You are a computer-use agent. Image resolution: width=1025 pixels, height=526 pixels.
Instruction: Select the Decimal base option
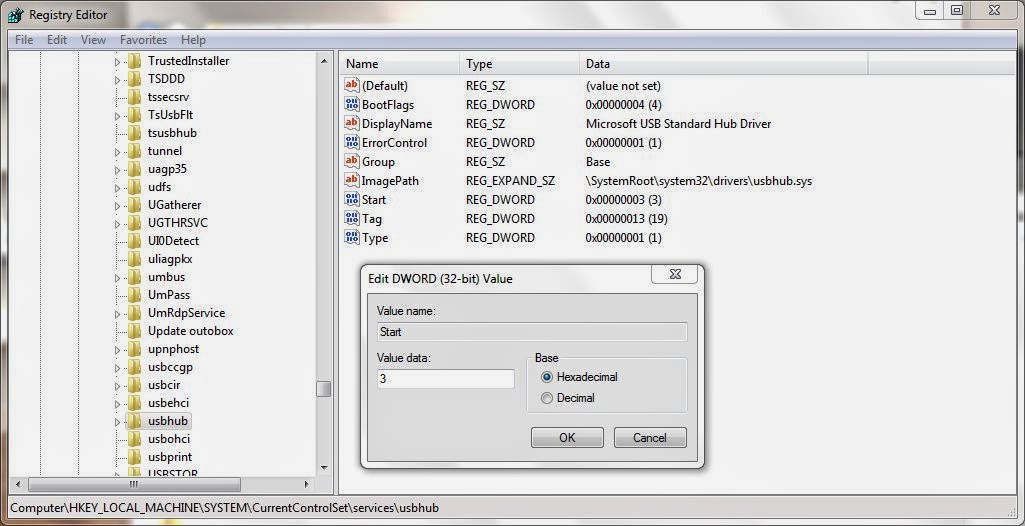547,398
